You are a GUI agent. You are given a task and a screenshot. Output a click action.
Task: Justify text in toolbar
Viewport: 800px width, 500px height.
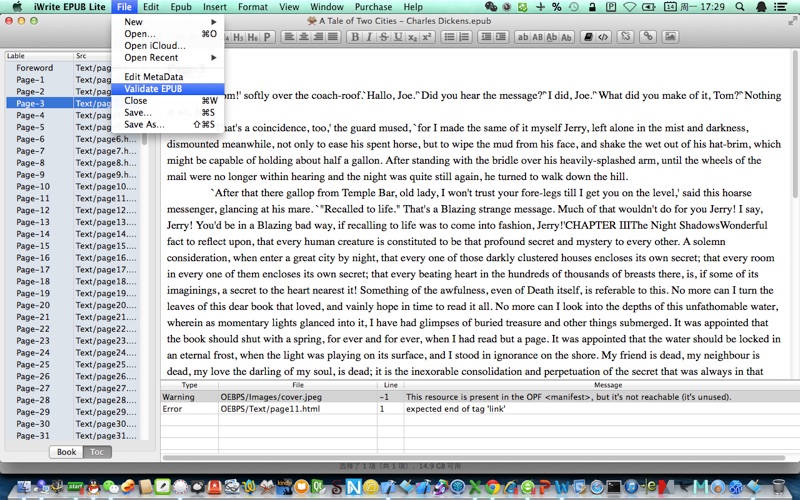click(x=333, y=37)
